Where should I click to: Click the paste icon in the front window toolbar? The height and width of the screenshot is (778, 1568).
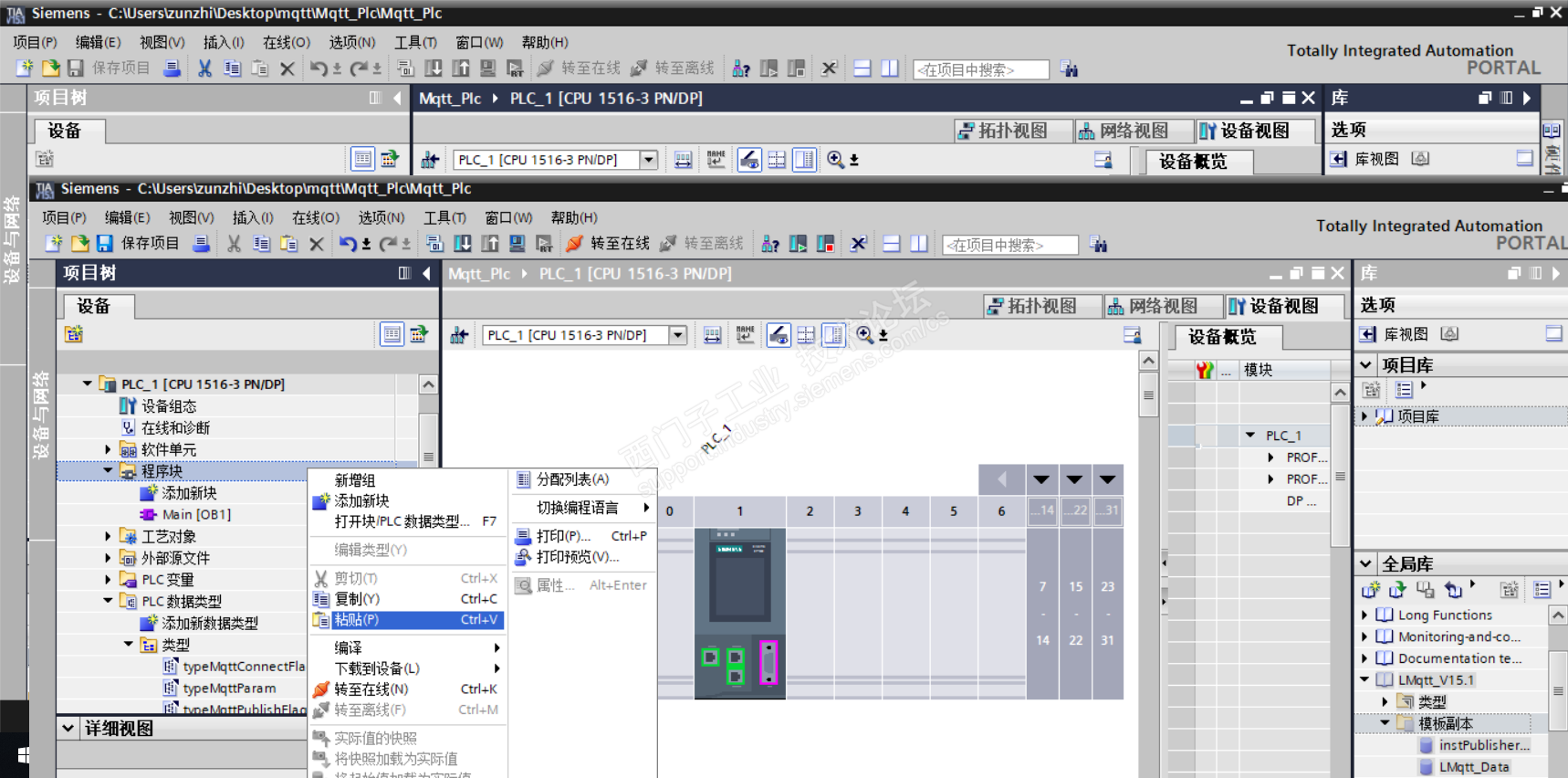pyautogui.click(x=289, y=244)
